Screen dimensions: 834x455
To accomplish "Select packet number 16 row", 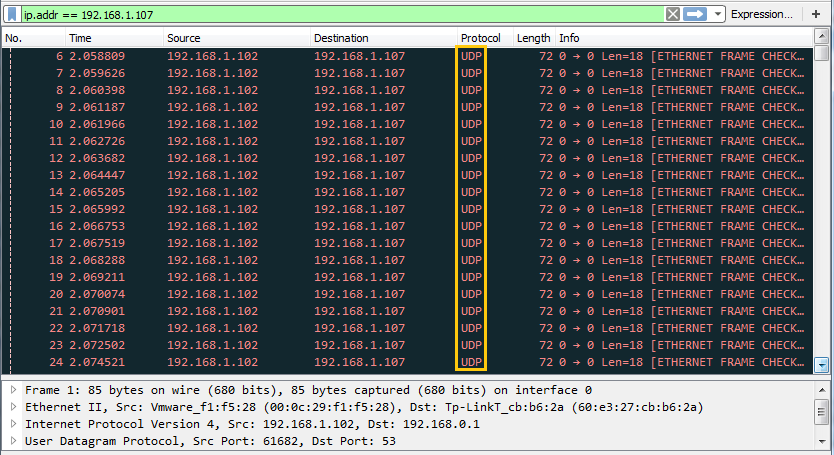I will point(408,227).
